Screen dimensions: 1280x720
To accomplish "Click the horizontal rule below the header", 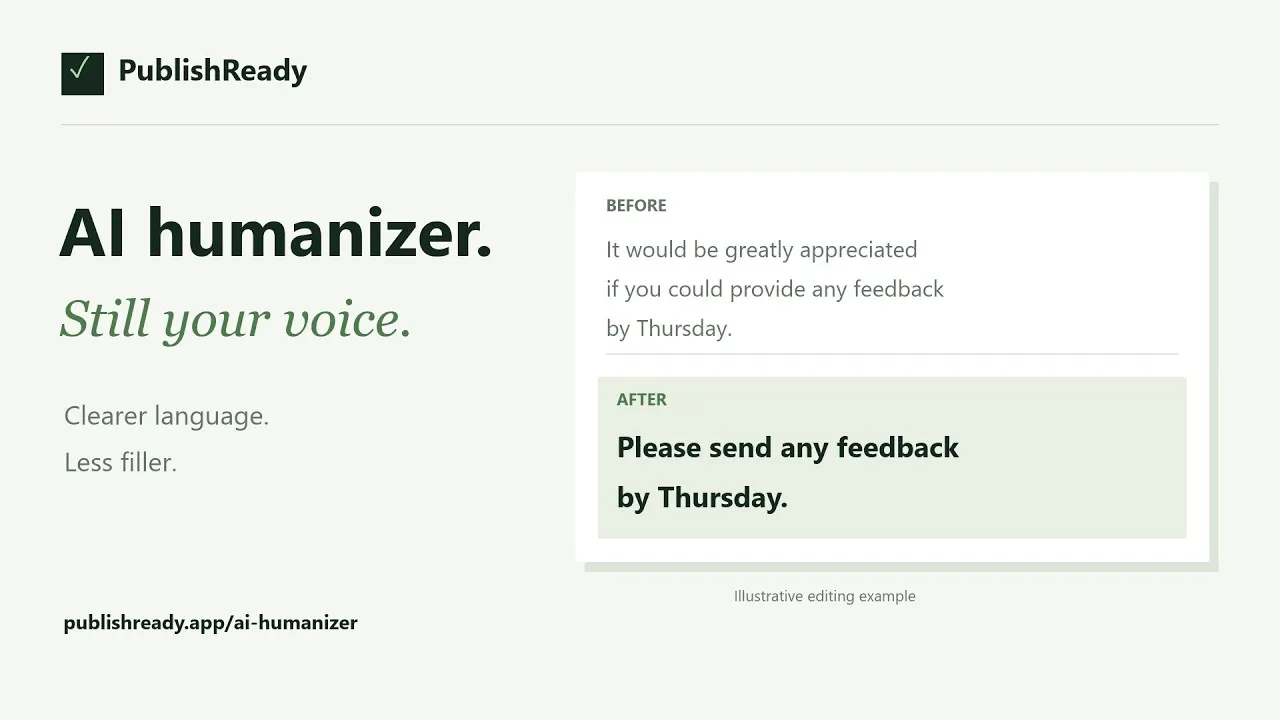I will coord(640,125).
